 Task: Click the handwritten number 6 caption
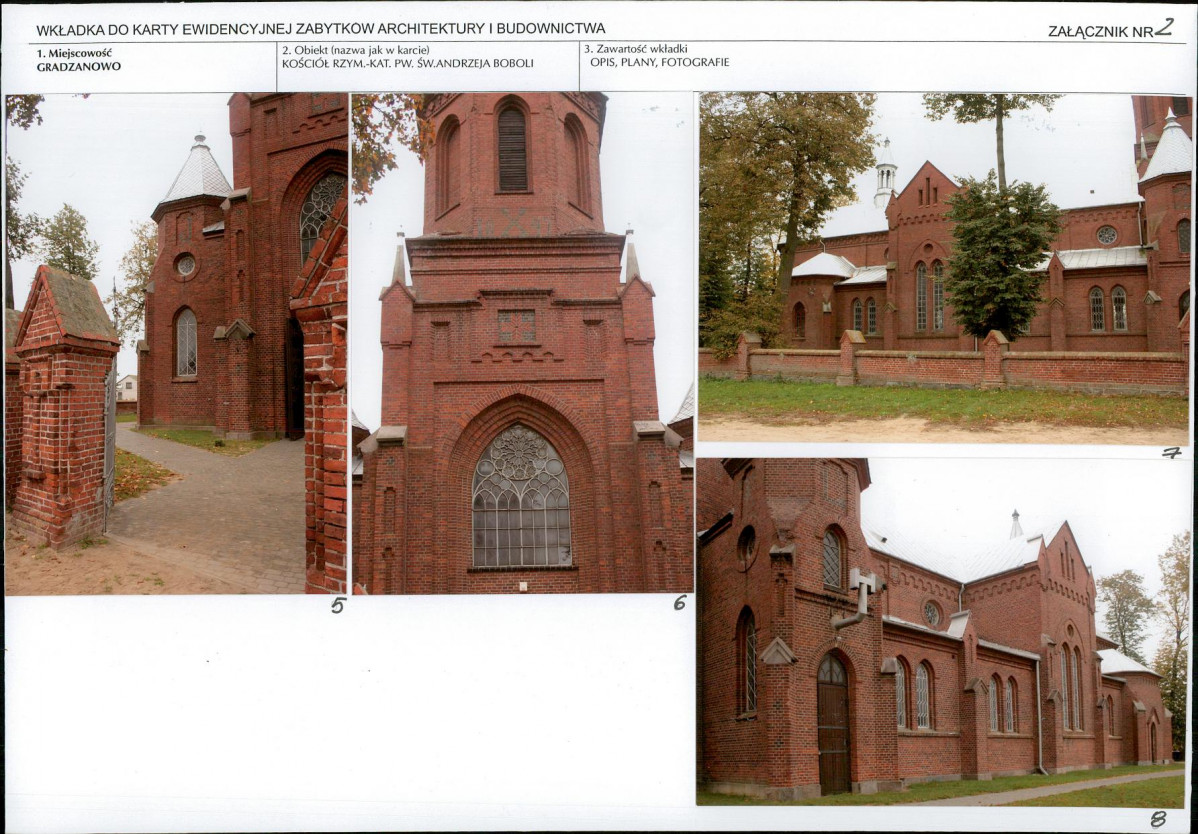[680, 602]
